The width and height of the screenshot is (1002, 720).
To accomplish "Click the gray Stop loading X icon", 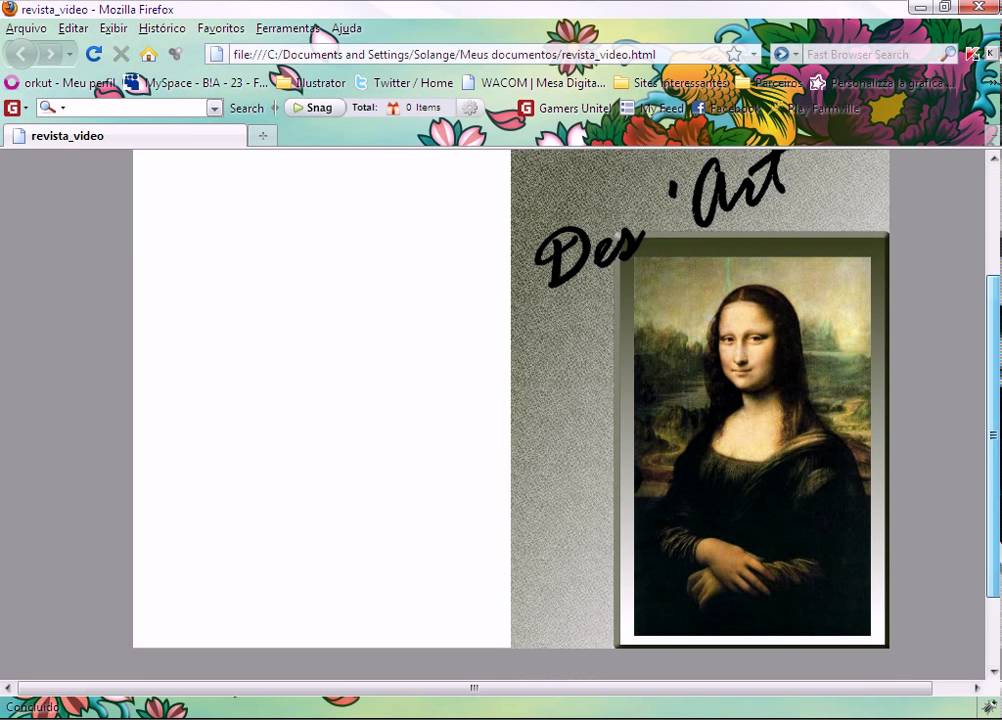I will point(121,54).
